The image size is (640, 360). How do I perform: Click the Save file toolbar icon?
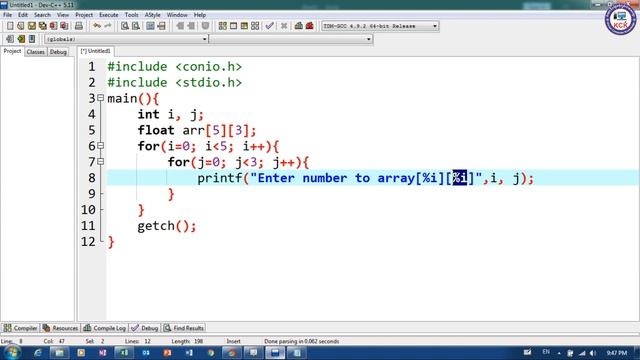point(32,26)
